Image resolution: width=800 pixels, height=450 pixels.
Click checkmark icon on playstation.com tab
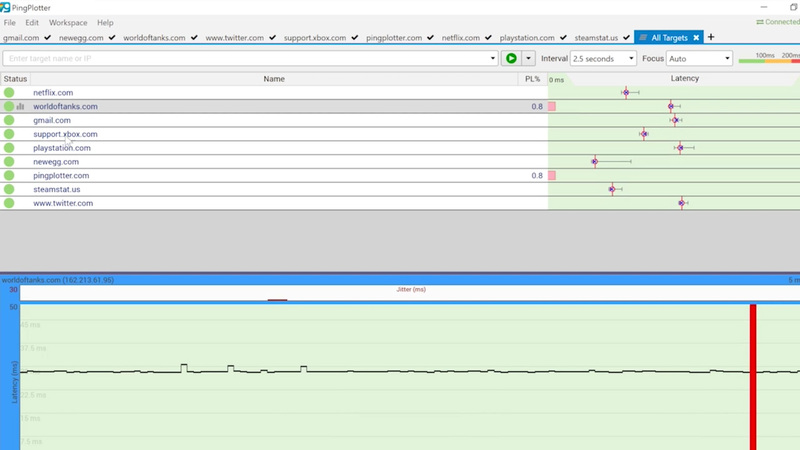coord(563,37)
